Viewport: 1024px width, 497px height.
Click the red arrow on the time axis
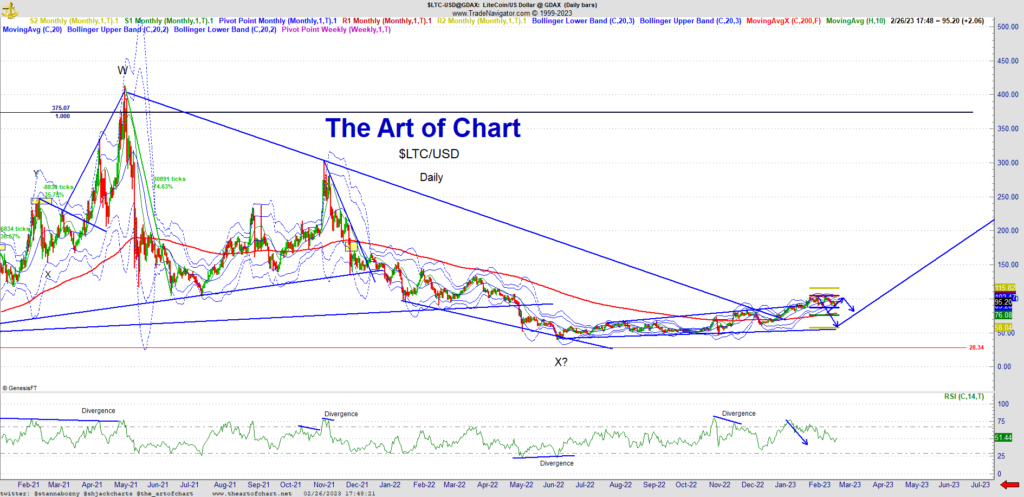[1013, 481]
